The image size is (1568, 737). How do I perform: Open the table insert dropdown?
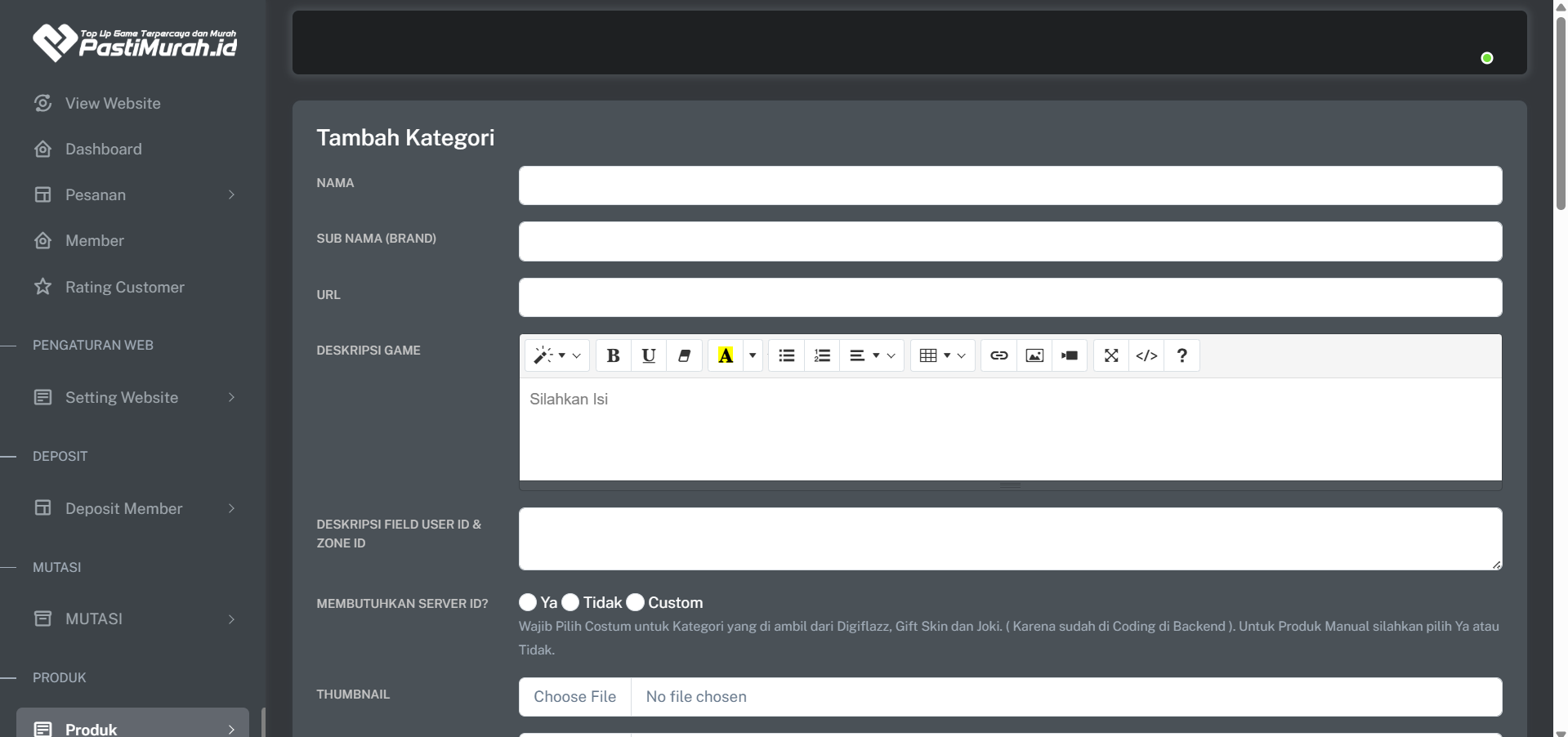(x=942, y=355)
